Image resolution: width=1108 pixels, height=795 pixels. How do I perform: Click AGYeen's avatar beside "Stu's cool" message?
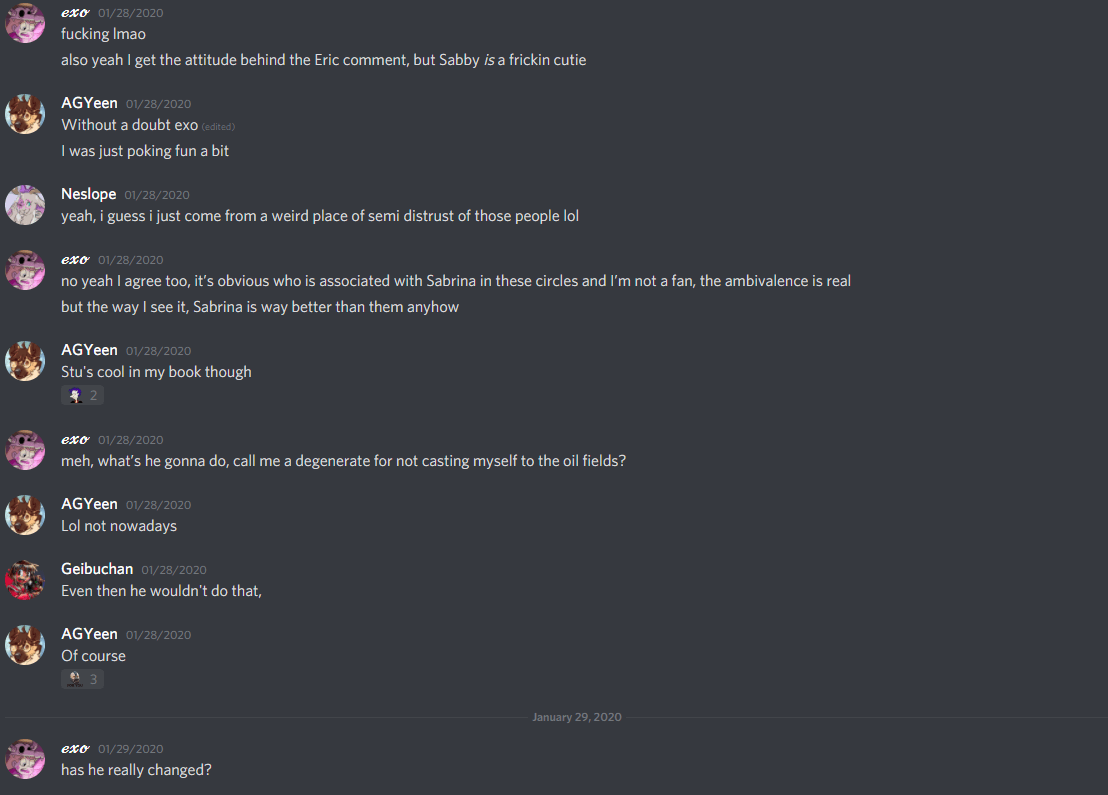[x=25, y=361]
